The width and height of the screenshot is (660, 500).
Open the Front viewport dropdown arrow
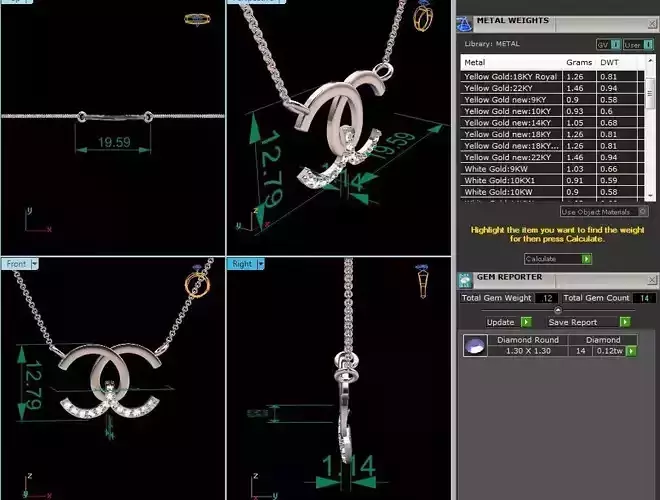point(35,264)
